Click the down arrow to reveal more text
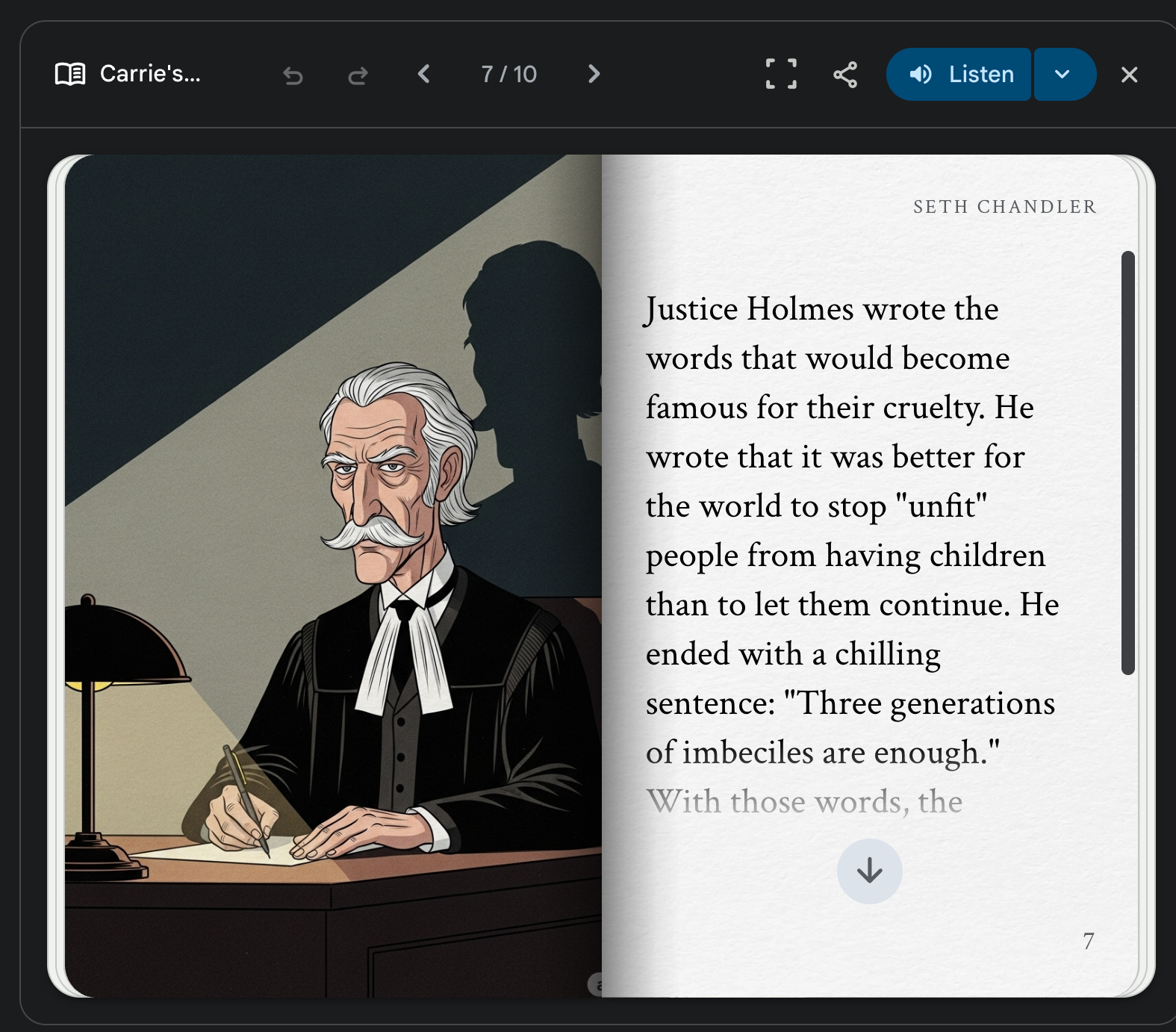Image resolution: width=1176 pixels, height=1032 pixels. [870, 871]
